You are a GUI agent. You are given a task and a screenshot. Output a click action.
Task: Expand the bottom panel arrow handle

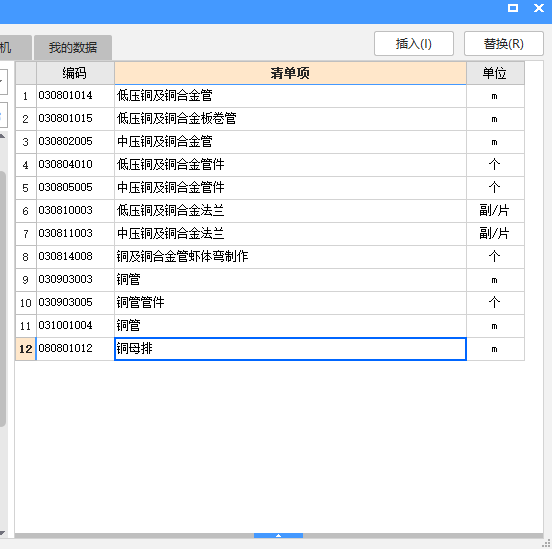pyautogui.click(x=278, y=536)
